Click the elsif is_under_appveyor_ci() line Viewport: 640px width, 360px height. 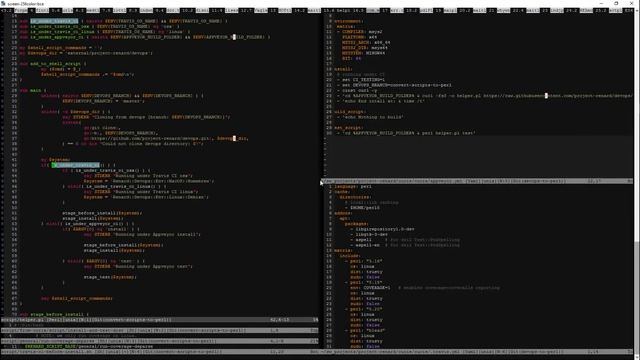coord(88,223)
